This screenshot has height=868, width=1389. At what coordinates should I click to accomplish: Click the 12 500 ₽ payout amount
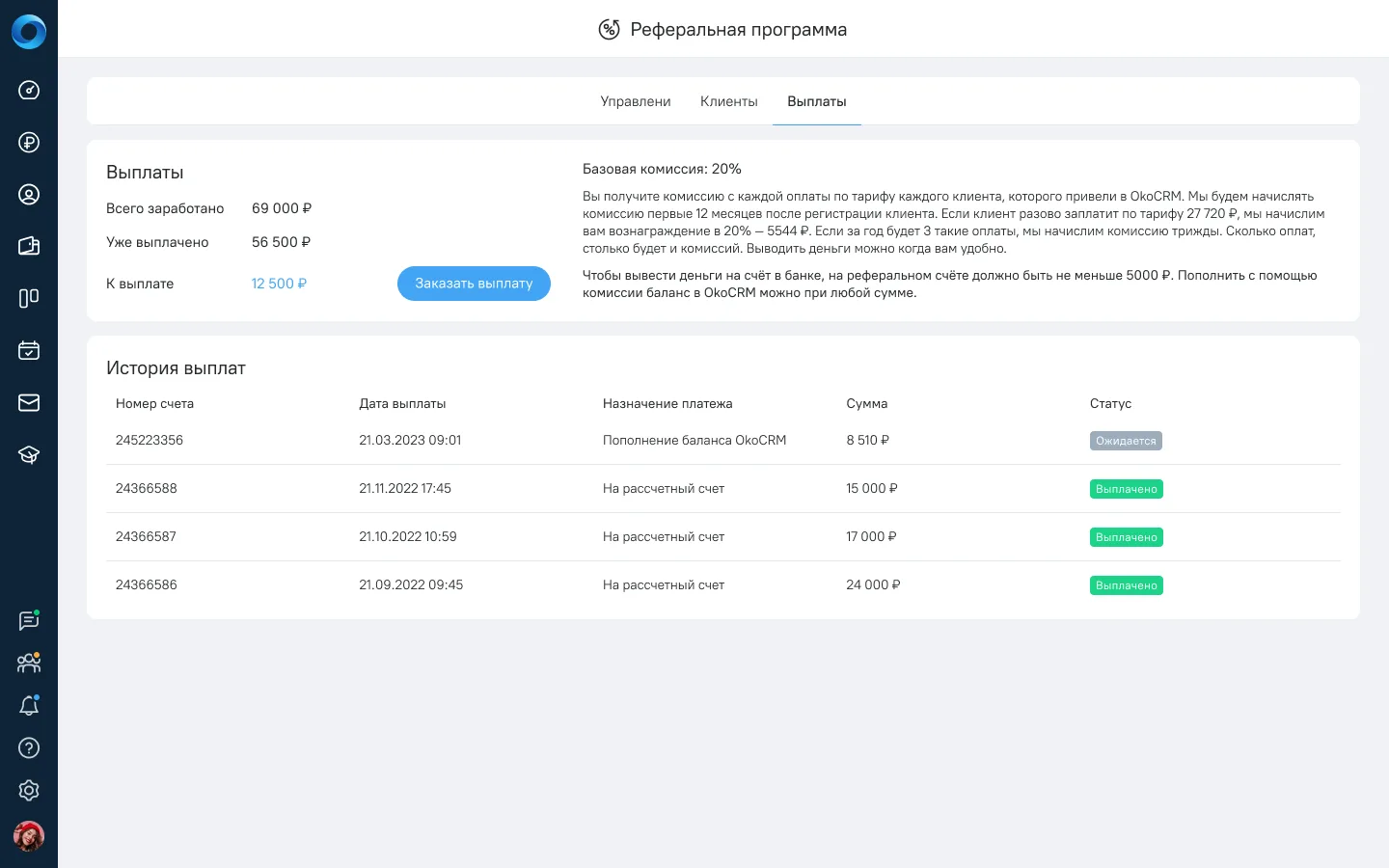(x=279, y=284)
